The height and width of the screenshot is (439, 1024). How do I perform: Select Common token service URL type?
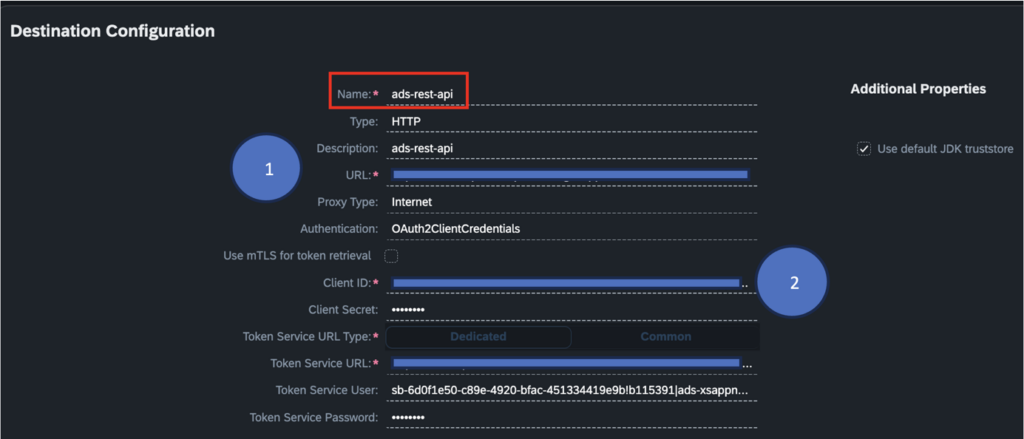pyautogui.click(x=665, y=337)
